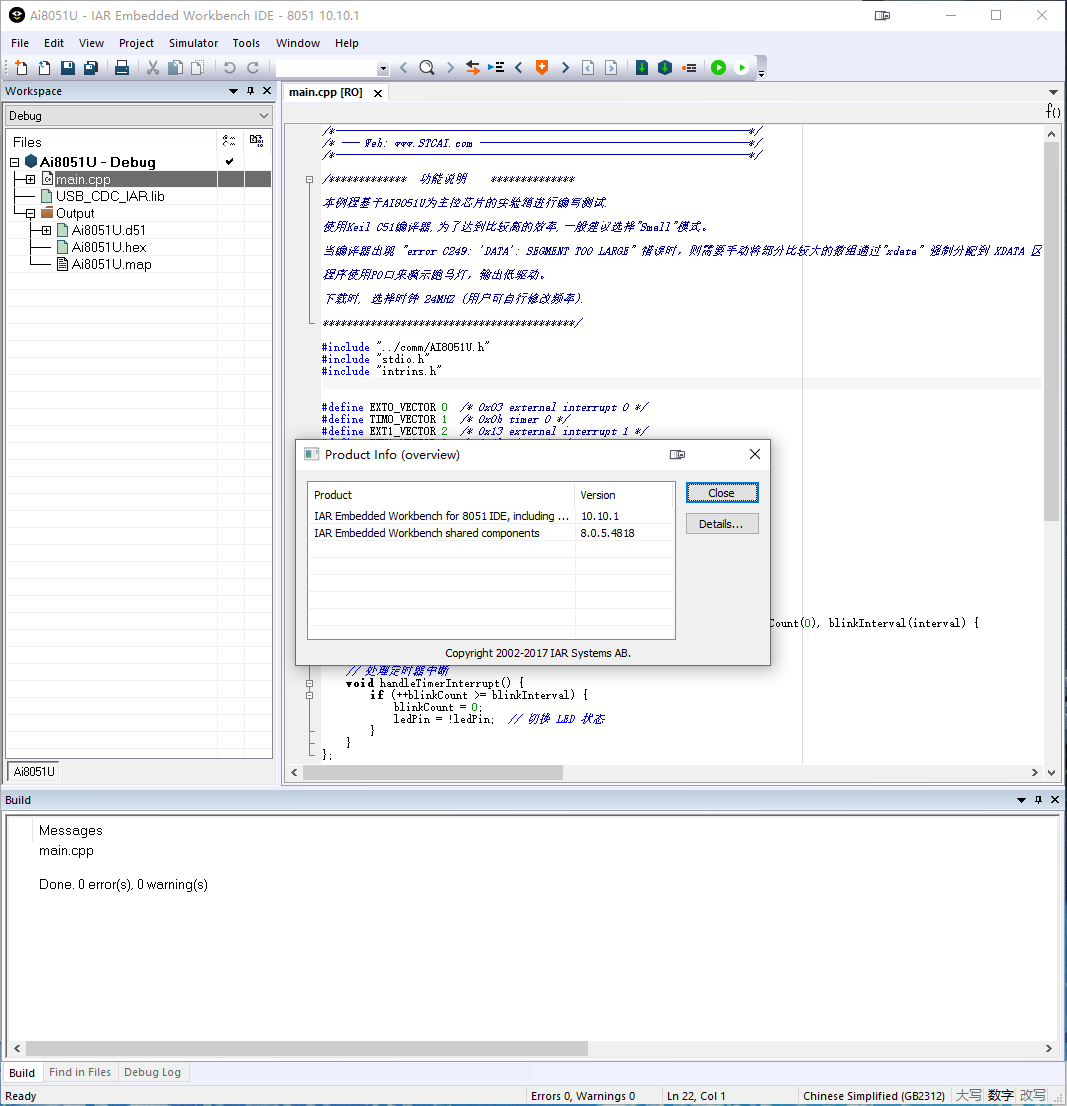Click the Find magnifier icon
The image size is (1067, 1106).
[427, 68]
